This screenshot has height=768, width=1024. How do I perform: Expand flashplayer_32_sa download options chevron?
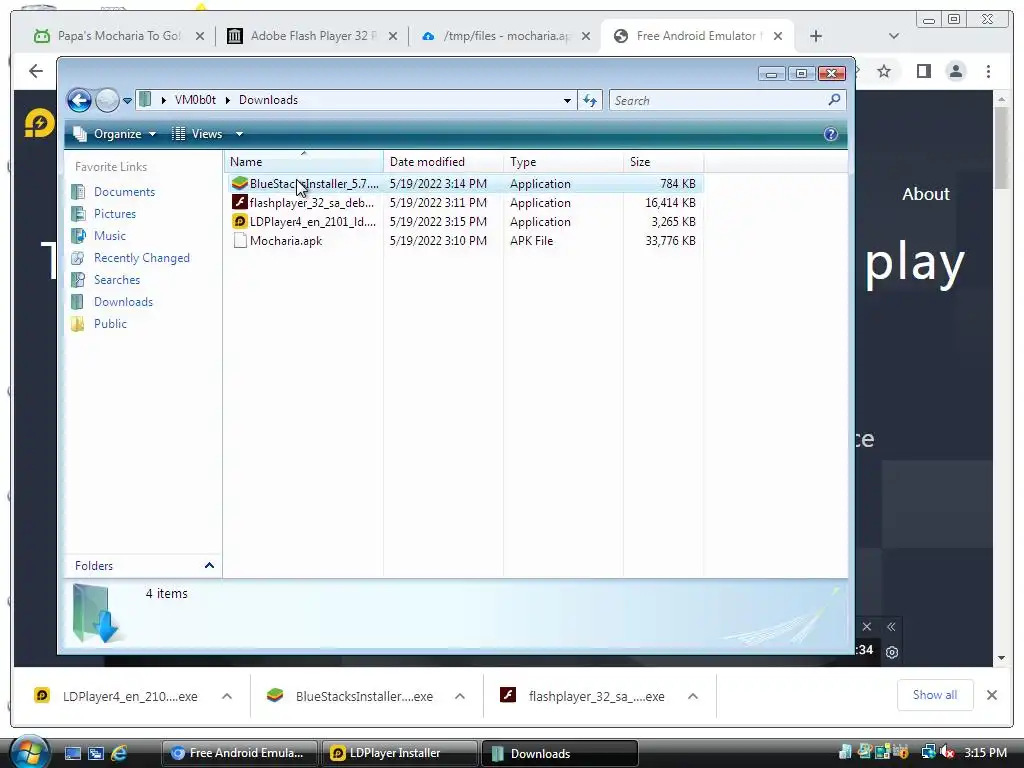click(693, 696)
